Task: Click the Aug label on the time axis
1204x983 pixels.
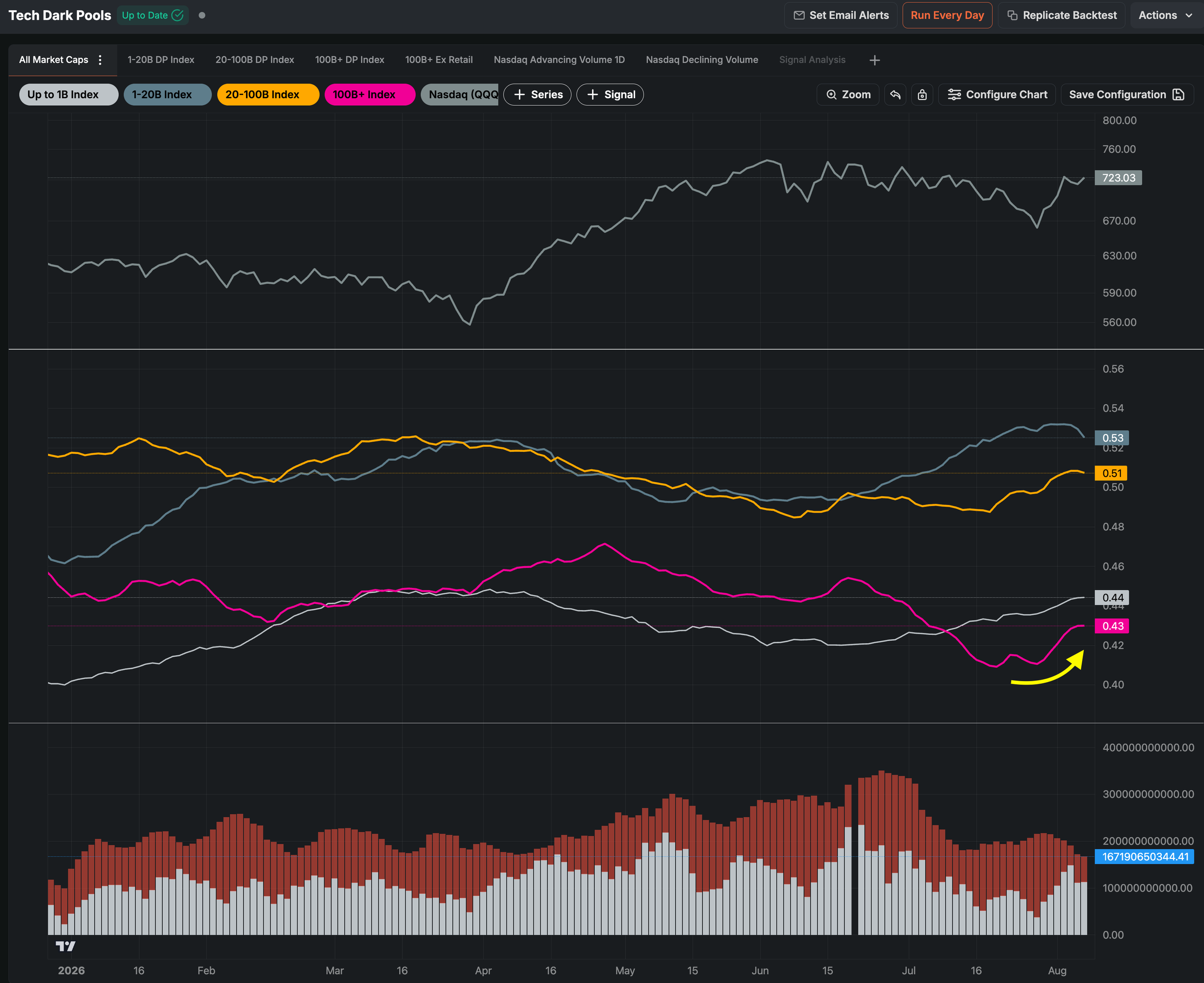Action: pyautogui.click(x=1057, y=970)
